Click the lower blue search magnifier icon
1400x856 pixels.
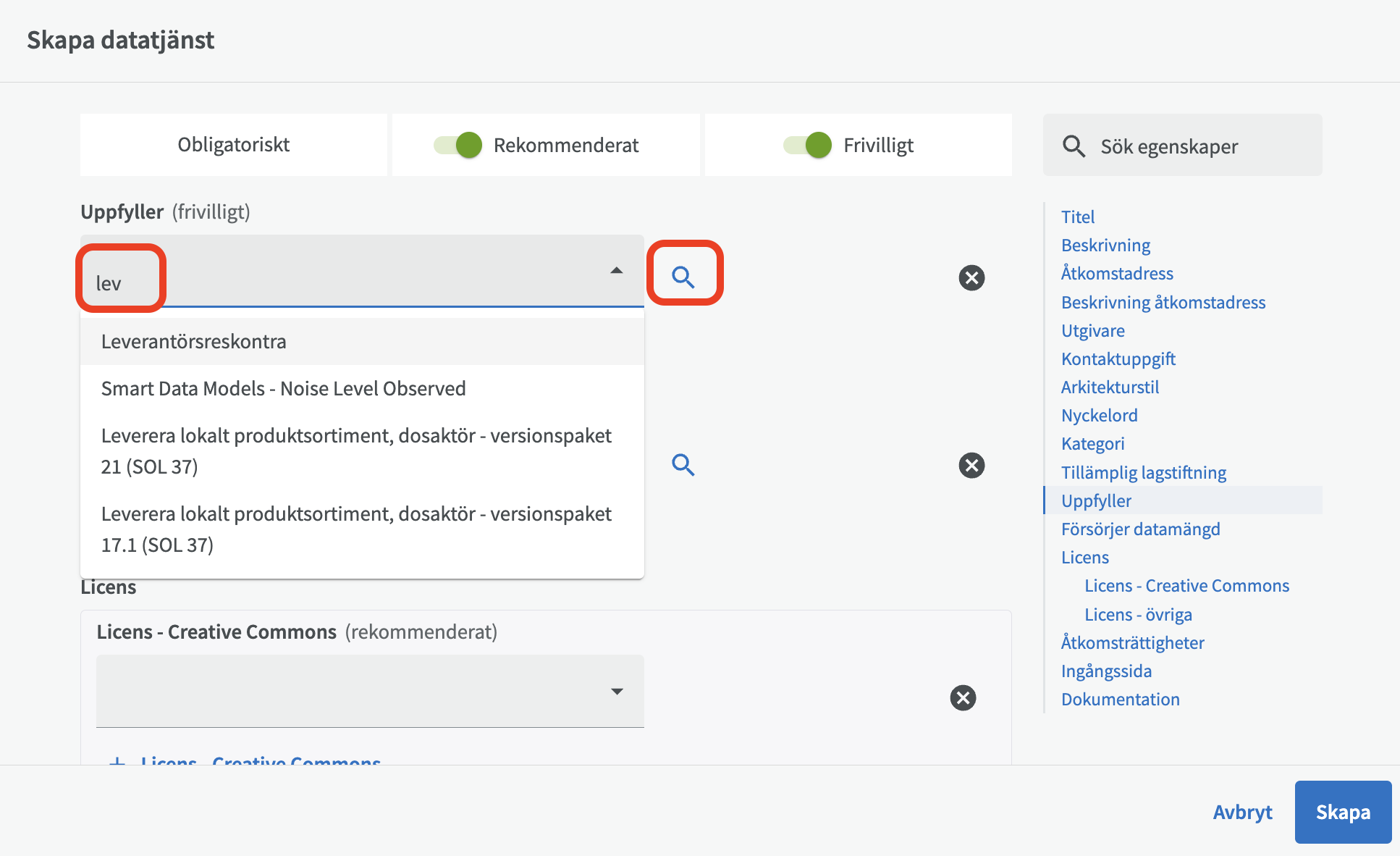tap(683, 465)
